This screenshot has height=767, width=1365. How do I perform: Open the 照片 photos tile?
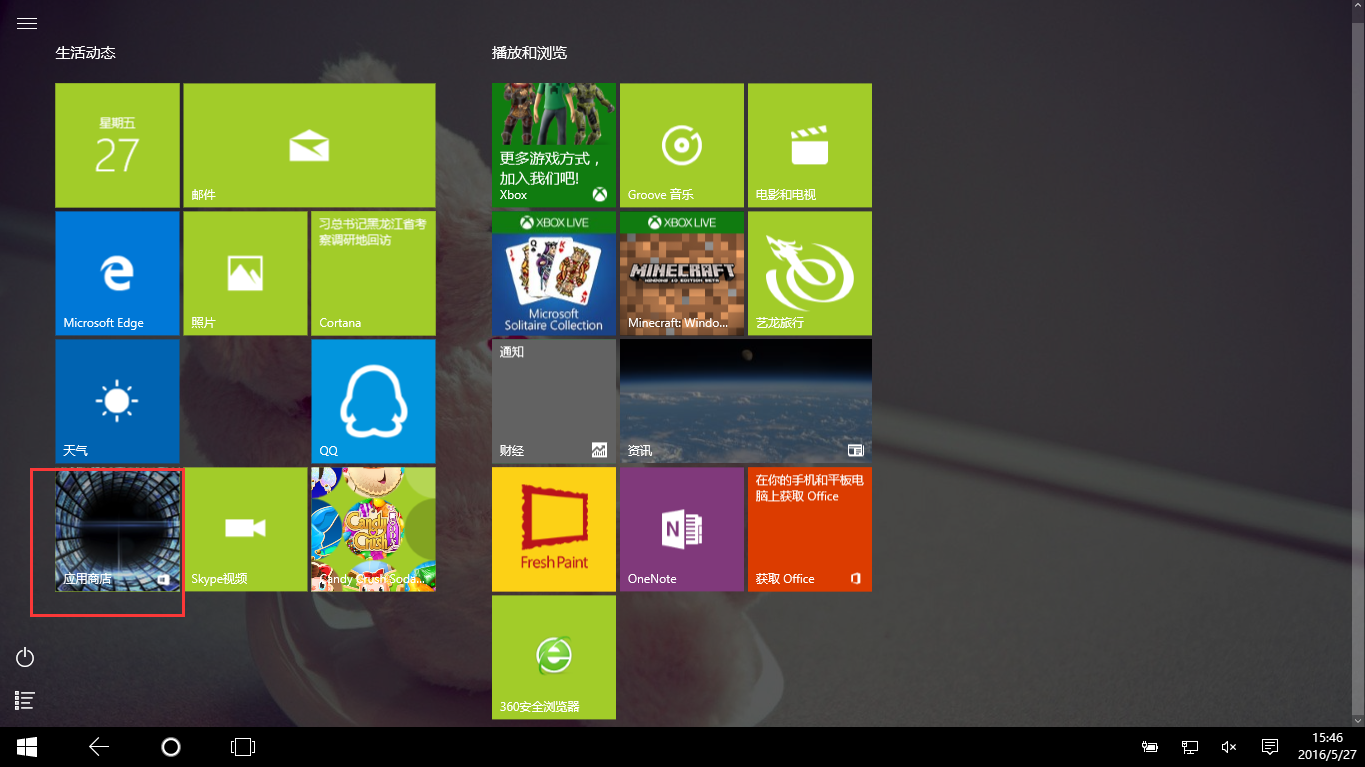tap(245, 273)
